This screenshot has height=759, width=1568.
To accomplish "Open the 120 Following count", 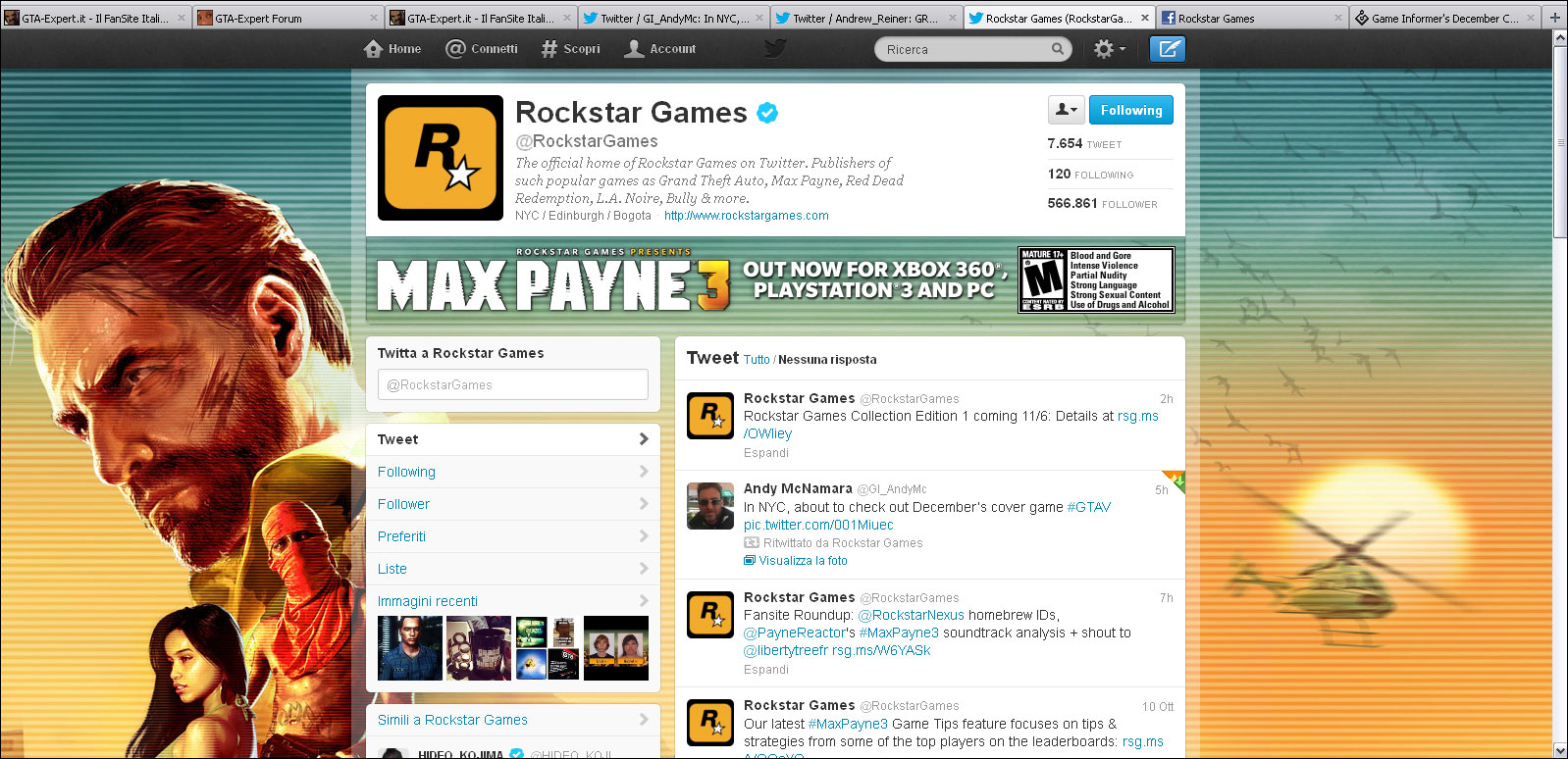I will 1090,175.
